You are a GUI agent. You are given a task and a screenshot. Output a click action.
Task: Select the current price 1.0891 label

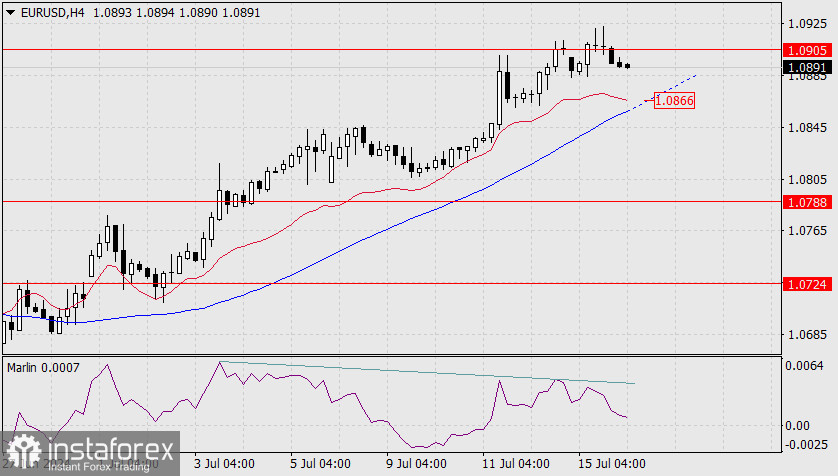(808, 67)
